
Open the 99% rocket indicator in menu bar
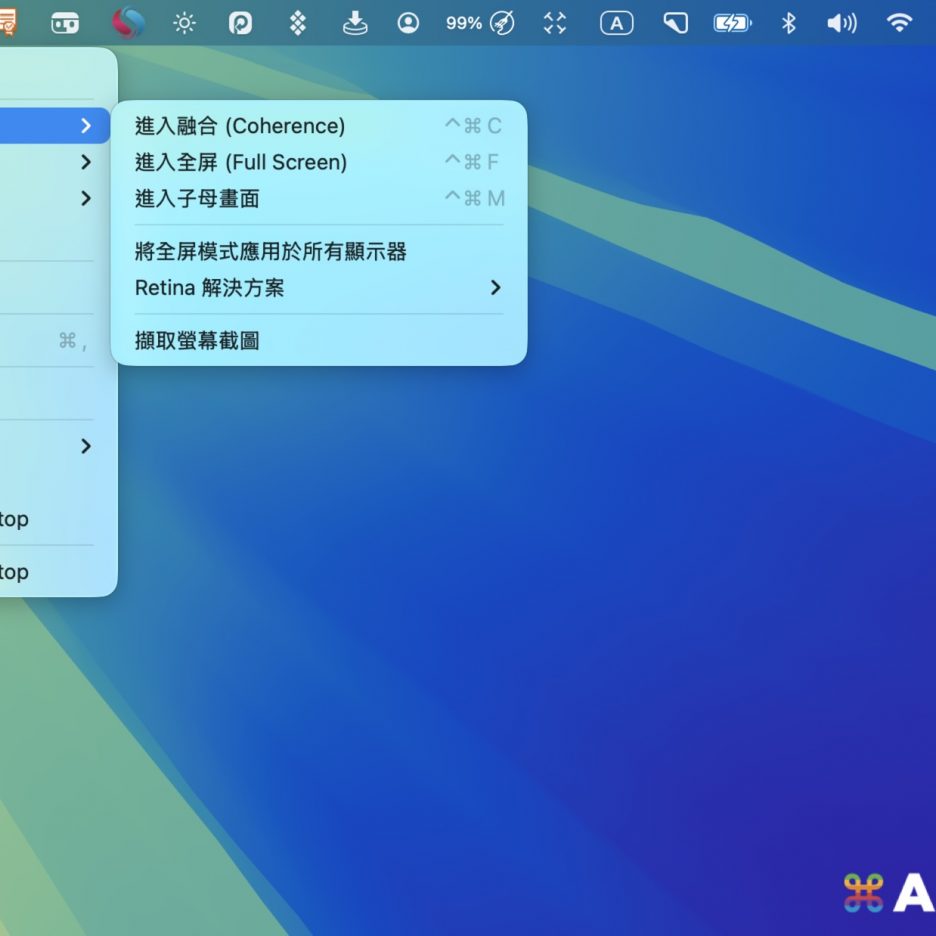[x=480, y=23]
